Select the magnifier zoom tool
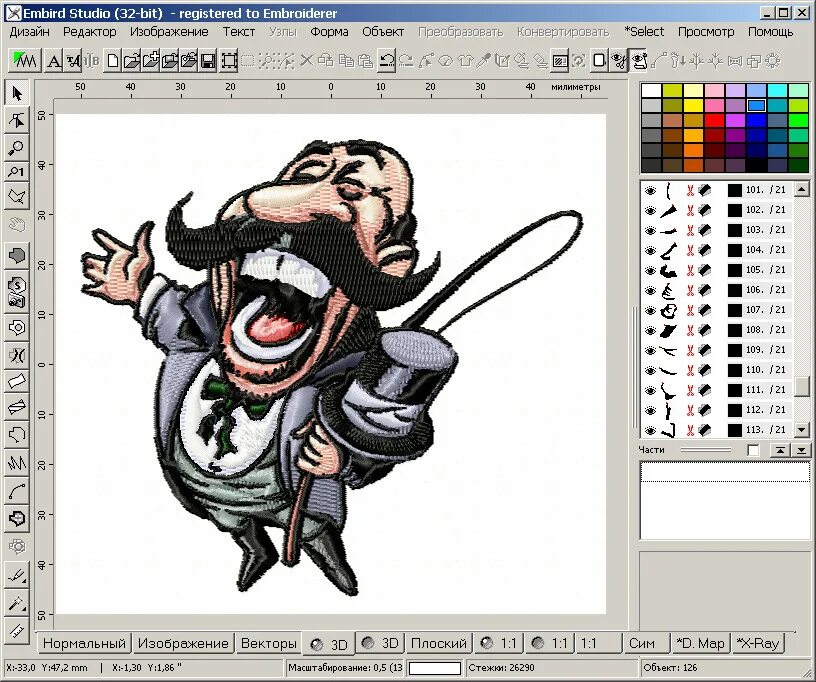816x682 pixels. (17, 147)
